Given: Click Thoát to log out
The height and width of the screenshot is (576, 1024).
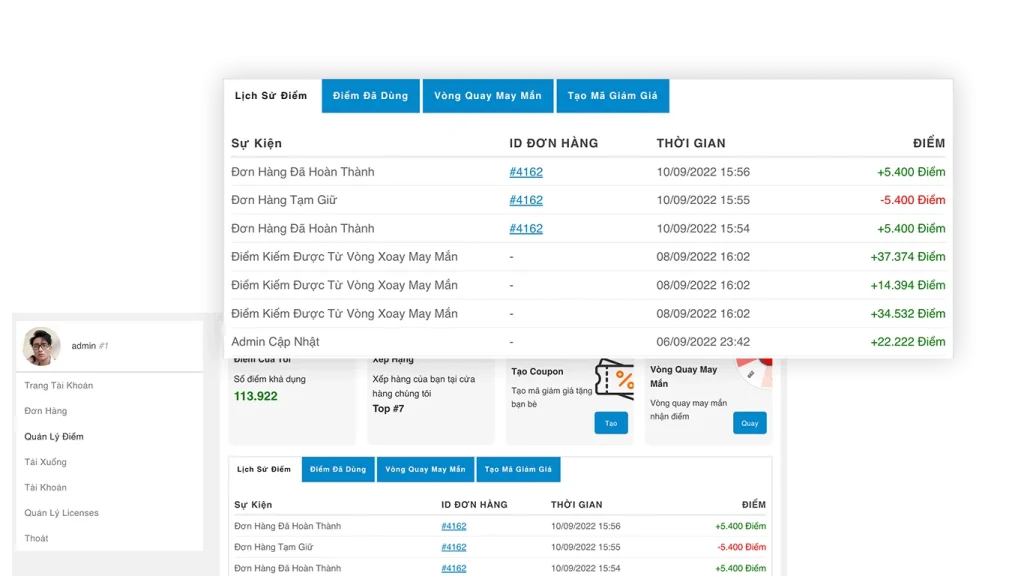Looking at the screenshot, I should pos(36,538).
